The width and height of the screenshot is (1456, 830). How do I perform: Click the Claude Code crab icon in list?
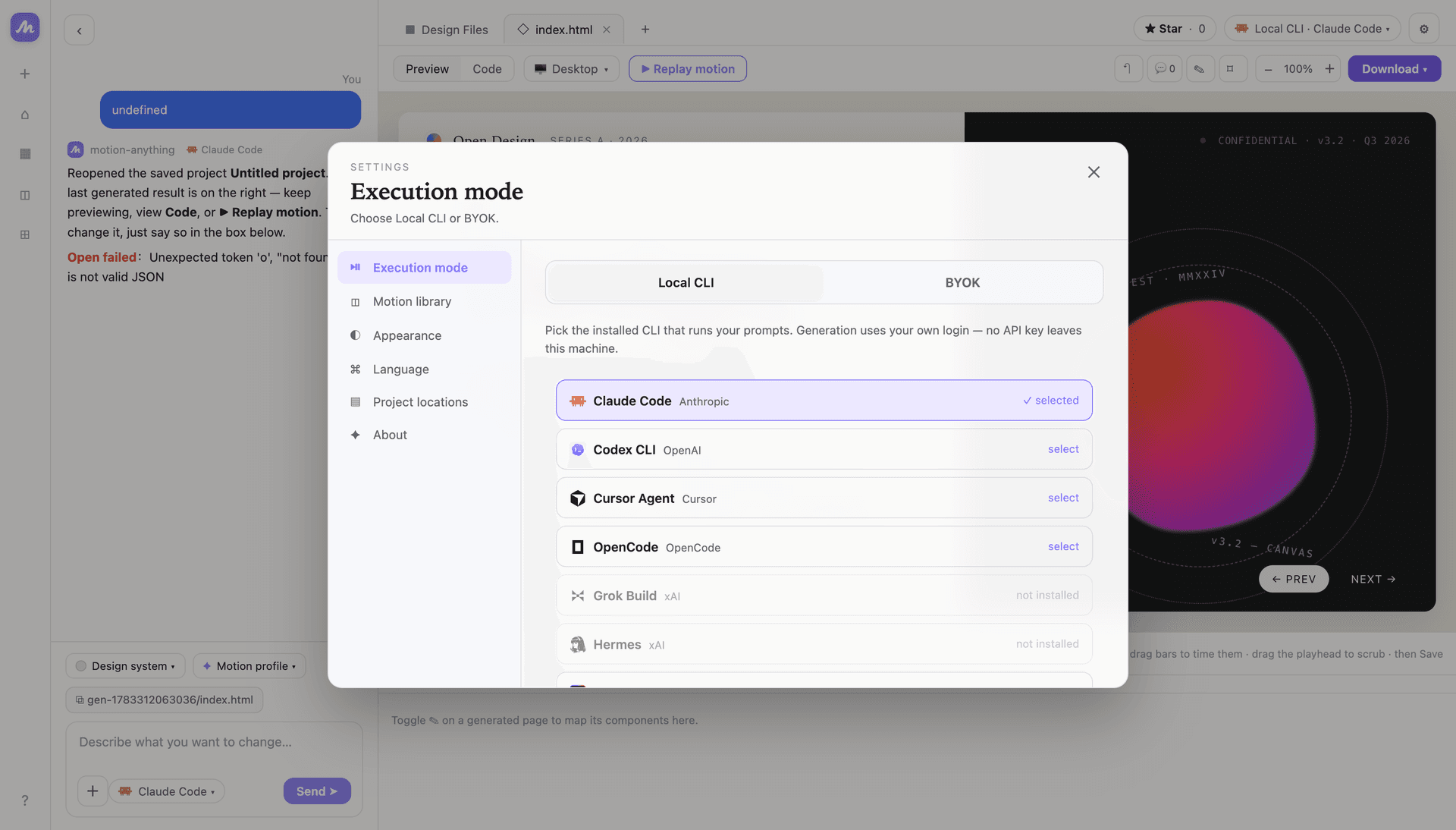(578, 401)
